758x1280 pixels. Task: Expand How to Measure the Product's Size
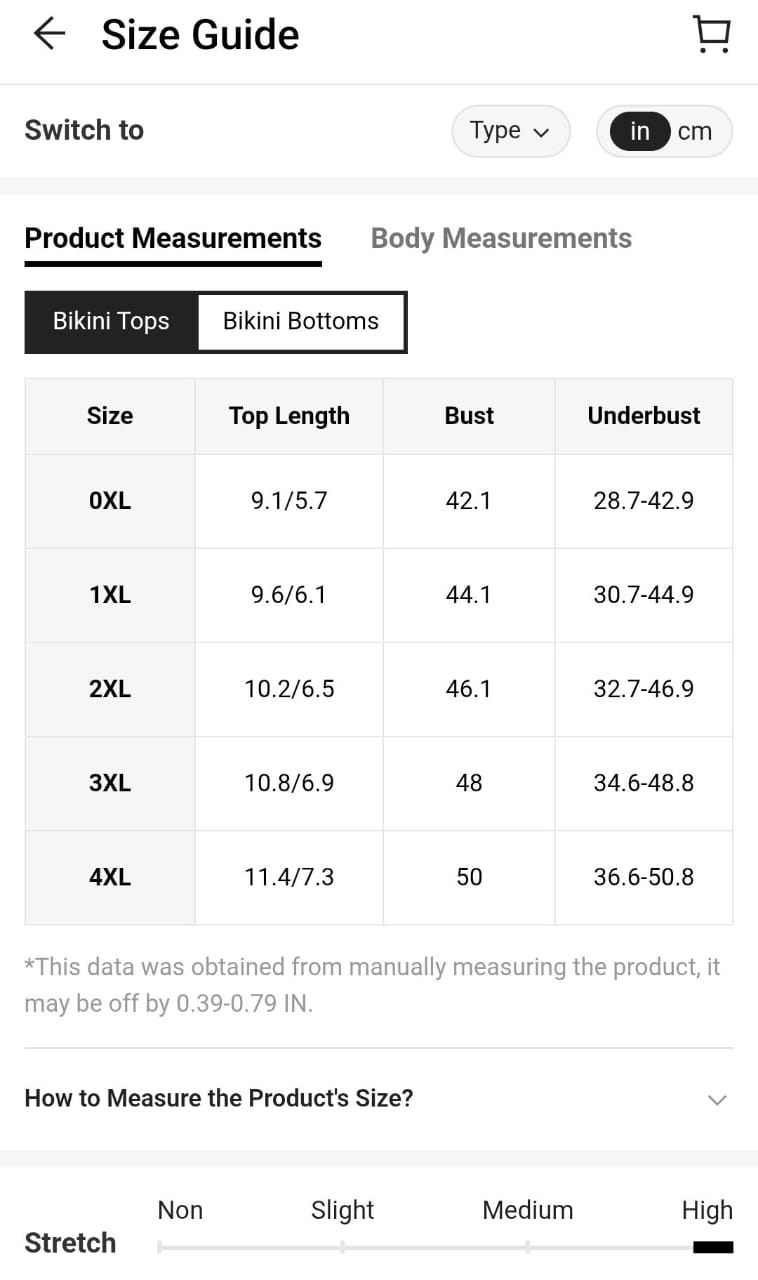[378, 1098]
